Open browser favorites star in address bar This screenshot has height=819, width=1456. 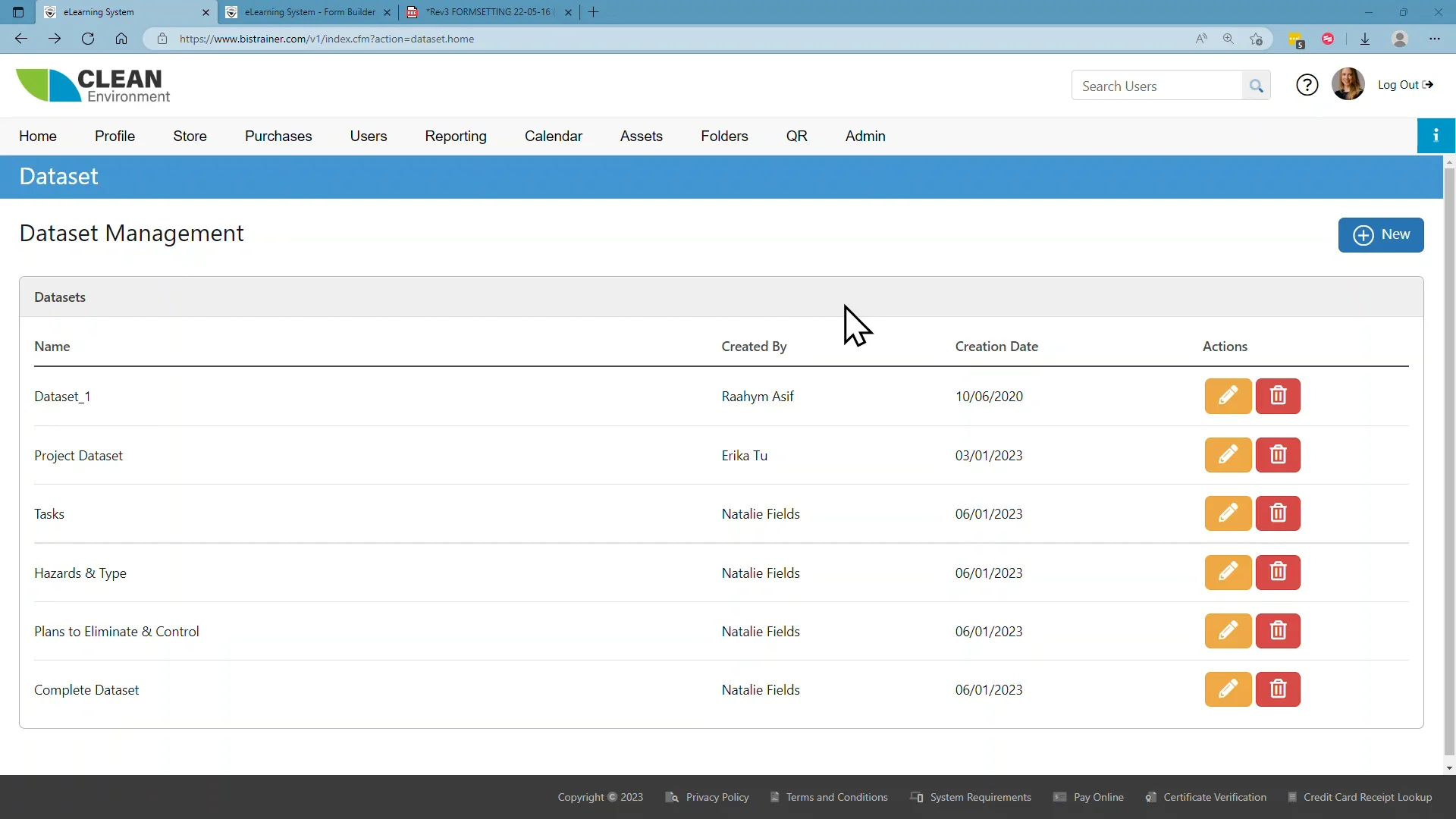tap(1257, 39)
